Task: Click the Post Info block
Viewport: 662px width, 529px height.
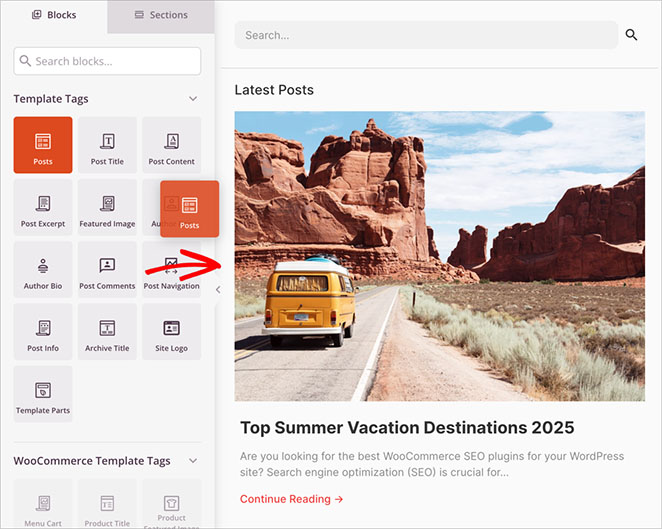Action: (43, 332)
